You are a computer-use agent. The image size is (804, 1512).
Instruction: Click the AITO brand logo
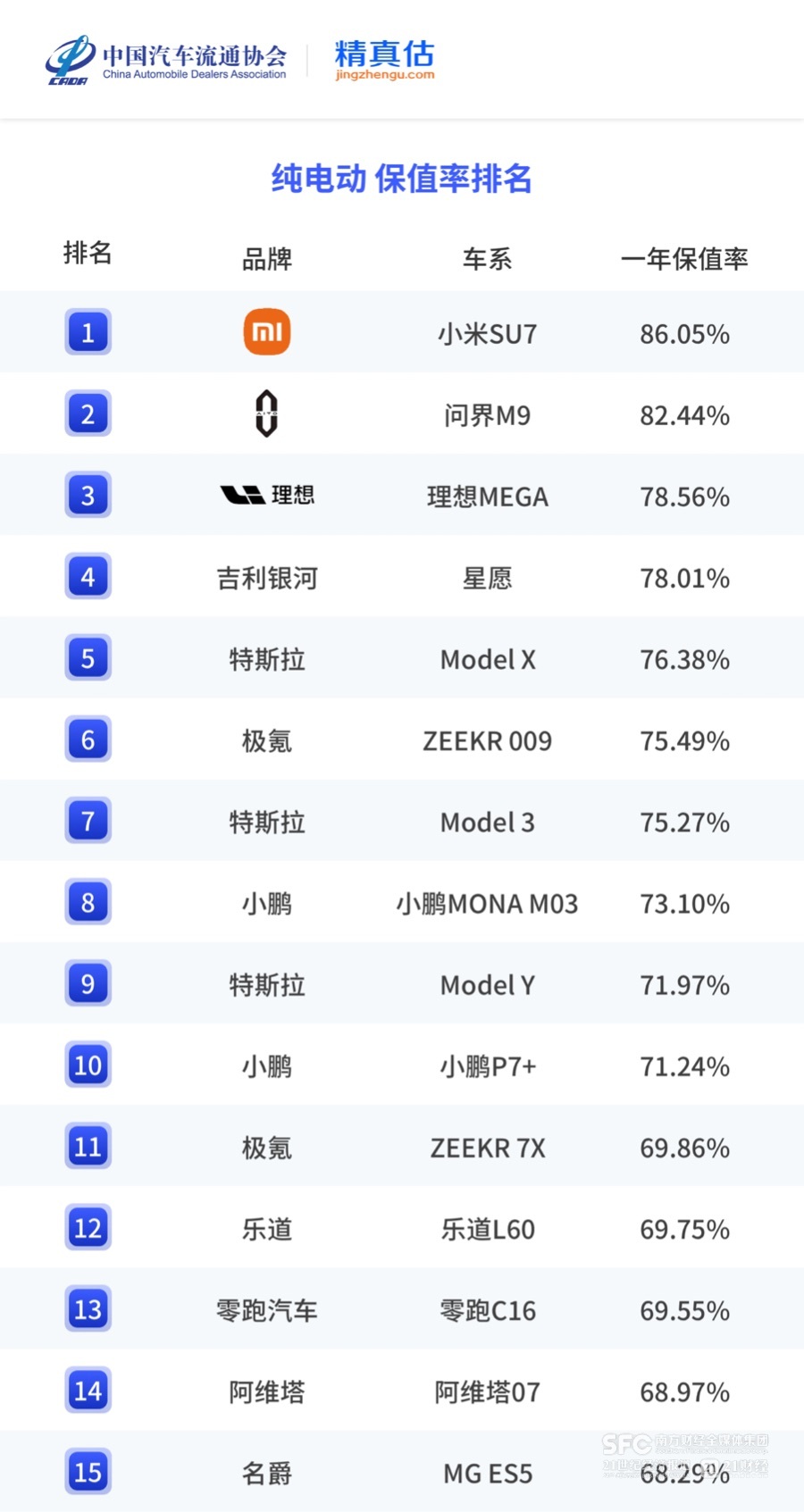pos(266,414)
